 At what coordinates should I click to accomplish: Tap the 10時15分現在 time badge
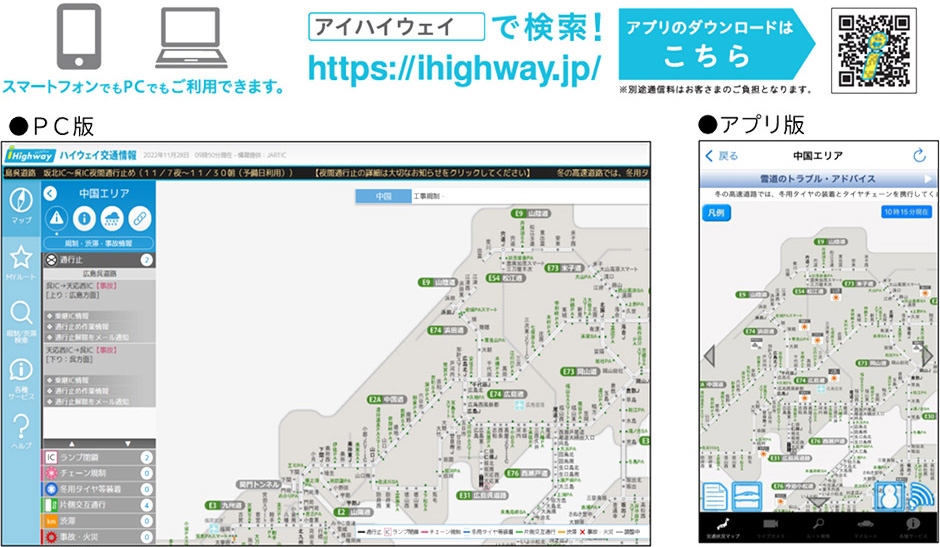tap(906, 212)
